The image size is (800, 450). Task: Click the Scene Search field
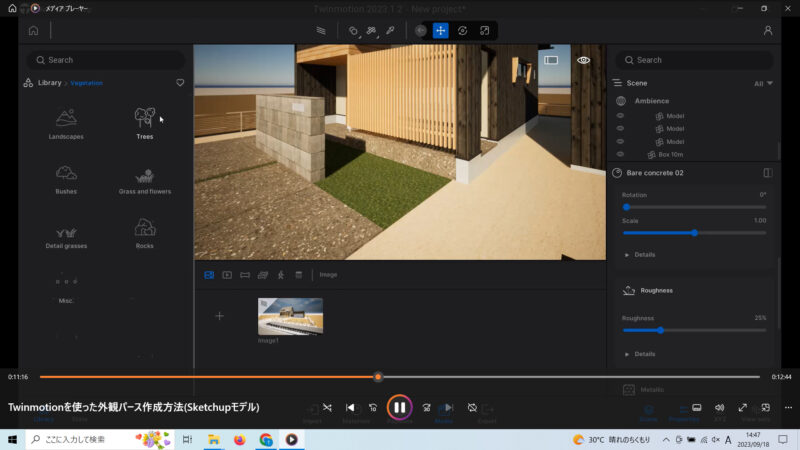695,60
